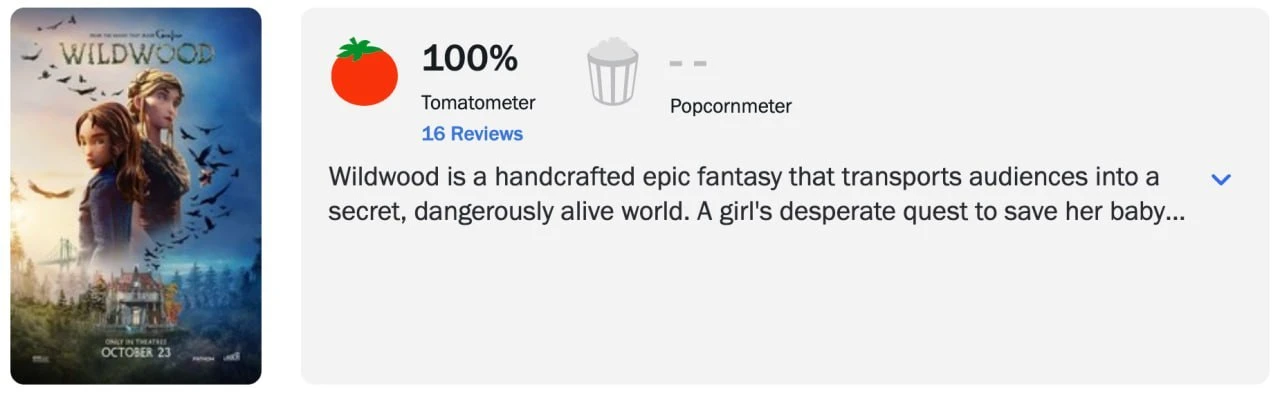Click the truncated synopsis line ending 'her baby...'

point(757,212)
